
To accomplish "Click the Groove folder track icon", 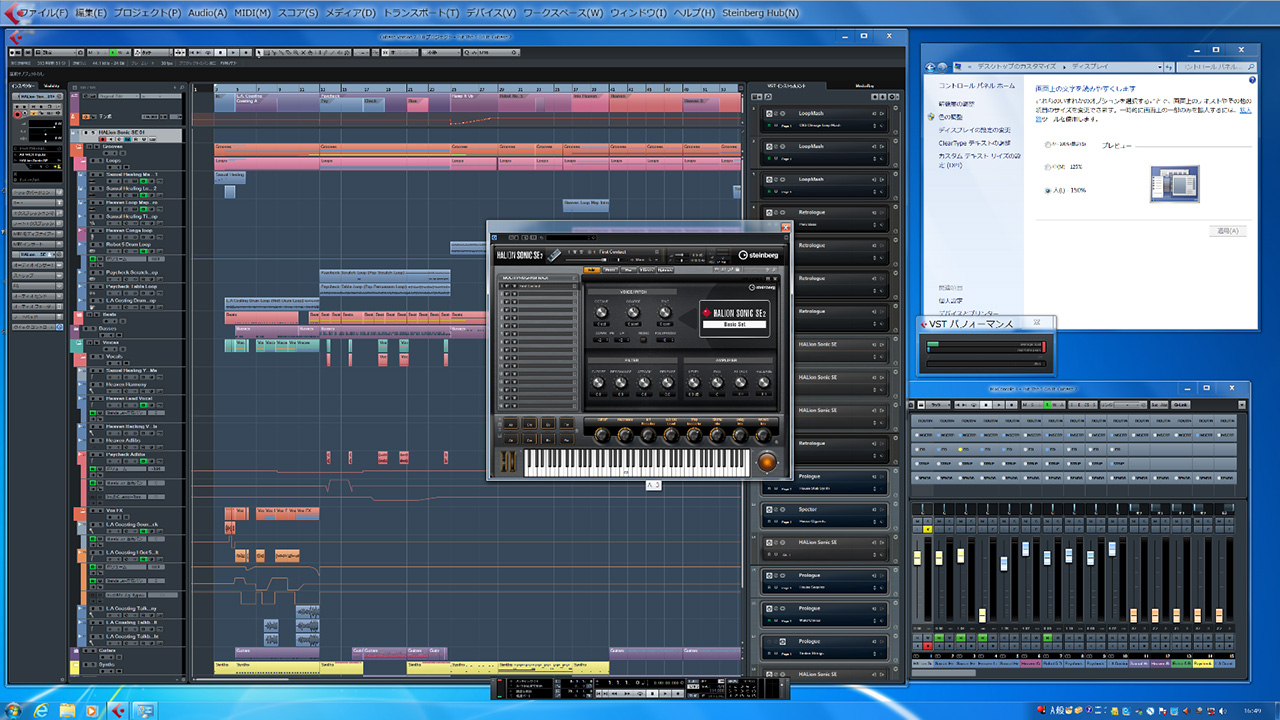I will (x=78, y=147).
